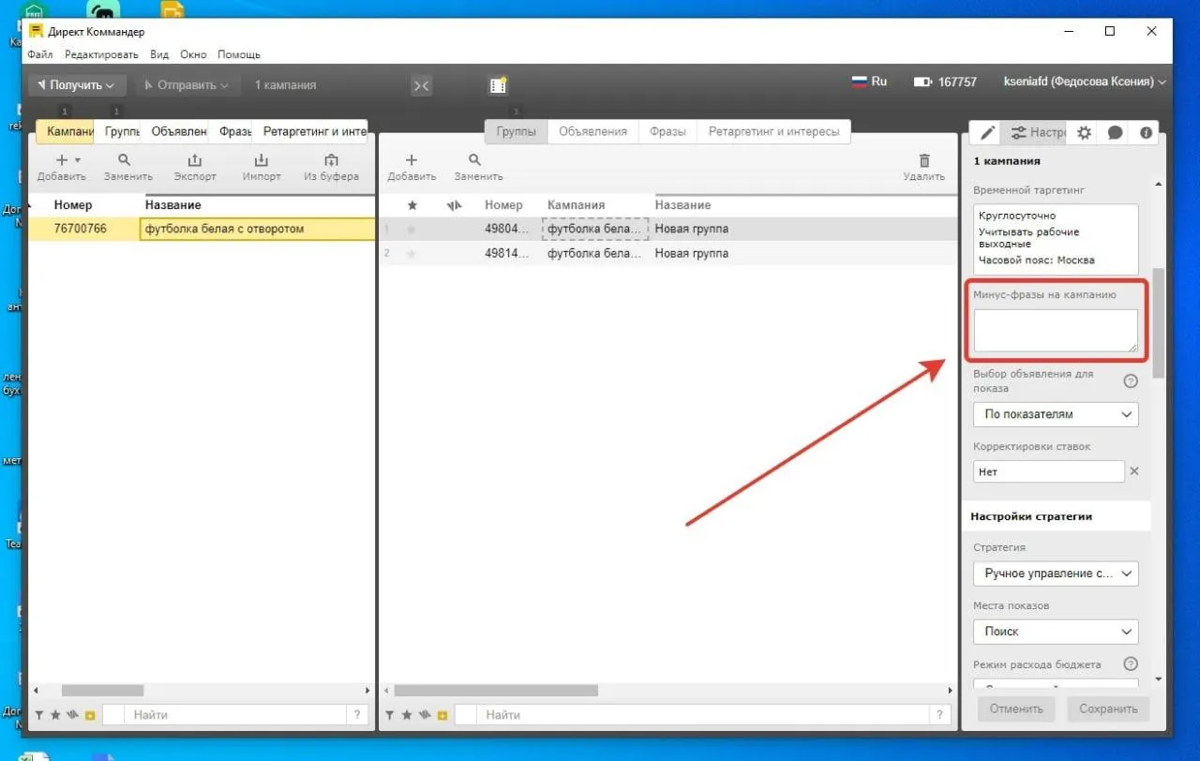Select campaign row футболка белая с отворотом
This screenshot has height=761, width=1200.
(x=201, y=229)
